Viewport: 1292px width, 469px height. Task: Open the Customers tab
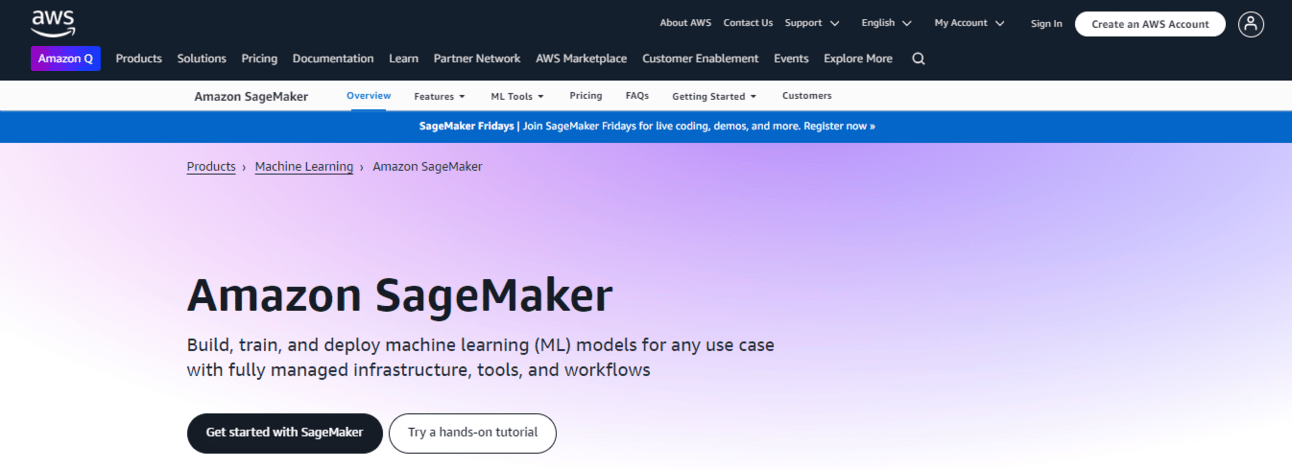[807, 96]
